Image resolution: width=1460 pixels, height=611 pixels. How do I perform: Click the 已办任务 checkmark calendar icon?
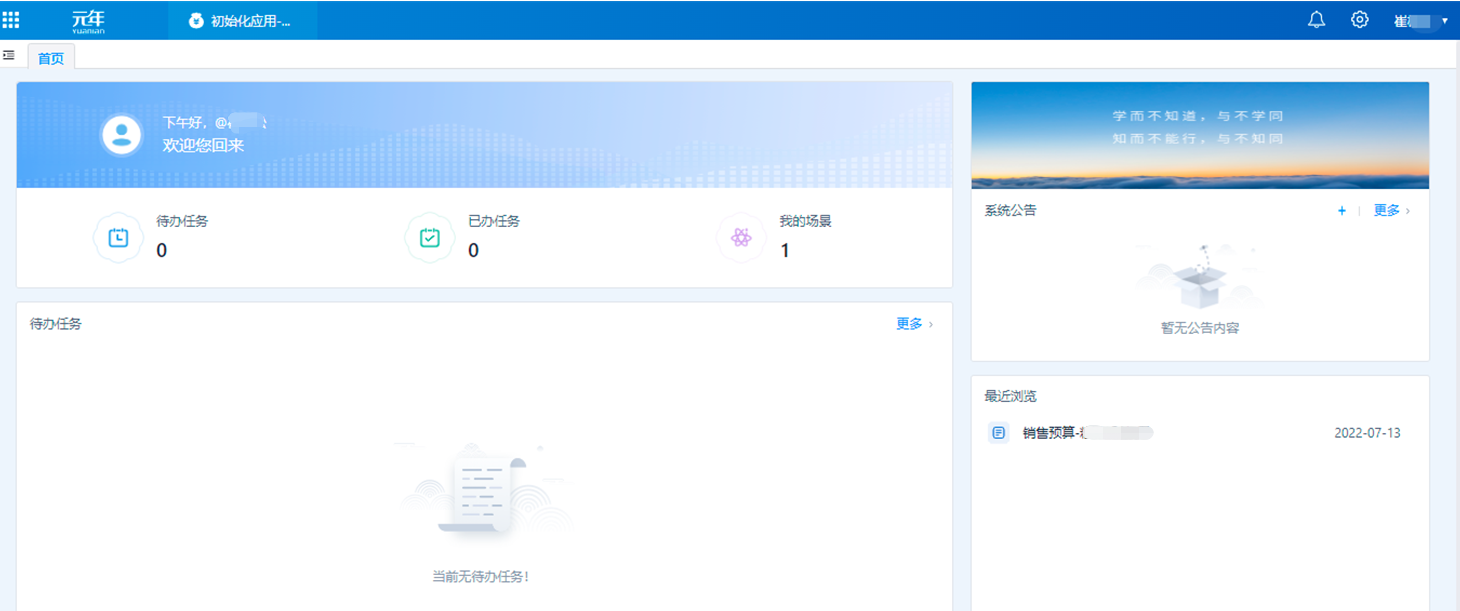pos(429,238)
